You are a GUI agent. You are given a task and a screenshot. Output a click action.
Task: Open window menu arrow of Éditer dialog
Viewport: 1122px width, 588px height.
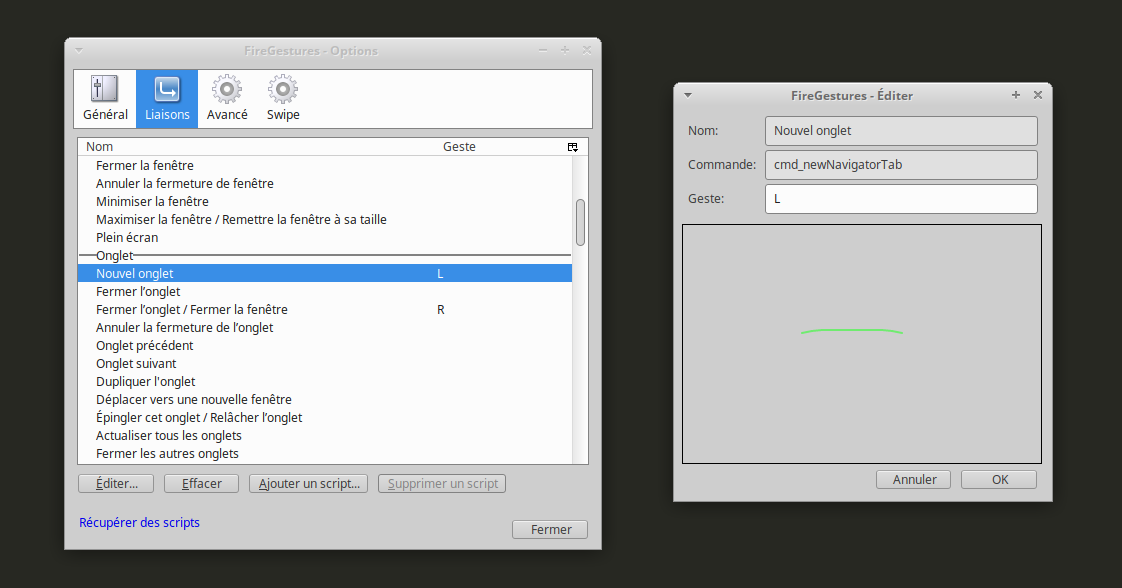tap(688, 95)
